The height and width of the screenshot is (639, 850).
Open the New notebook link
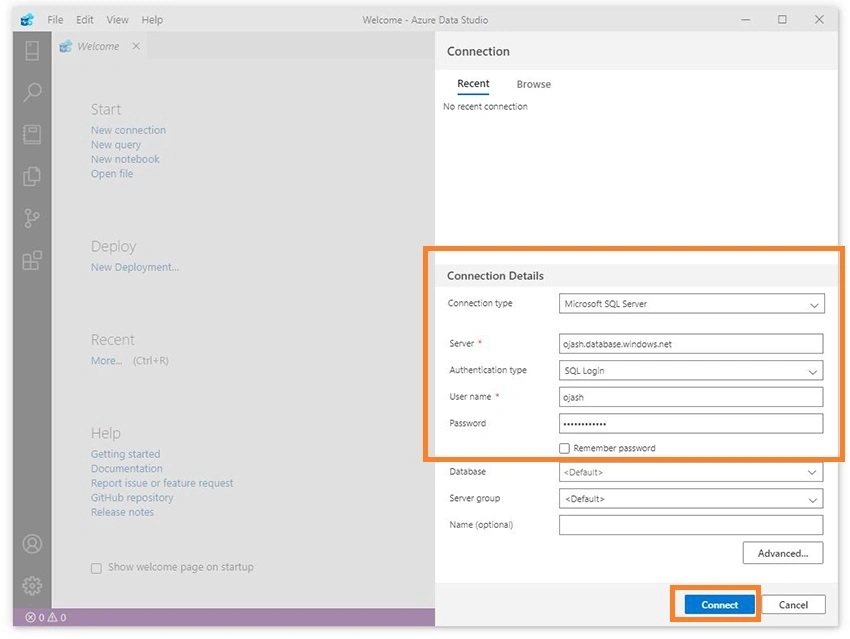point(125,159)
